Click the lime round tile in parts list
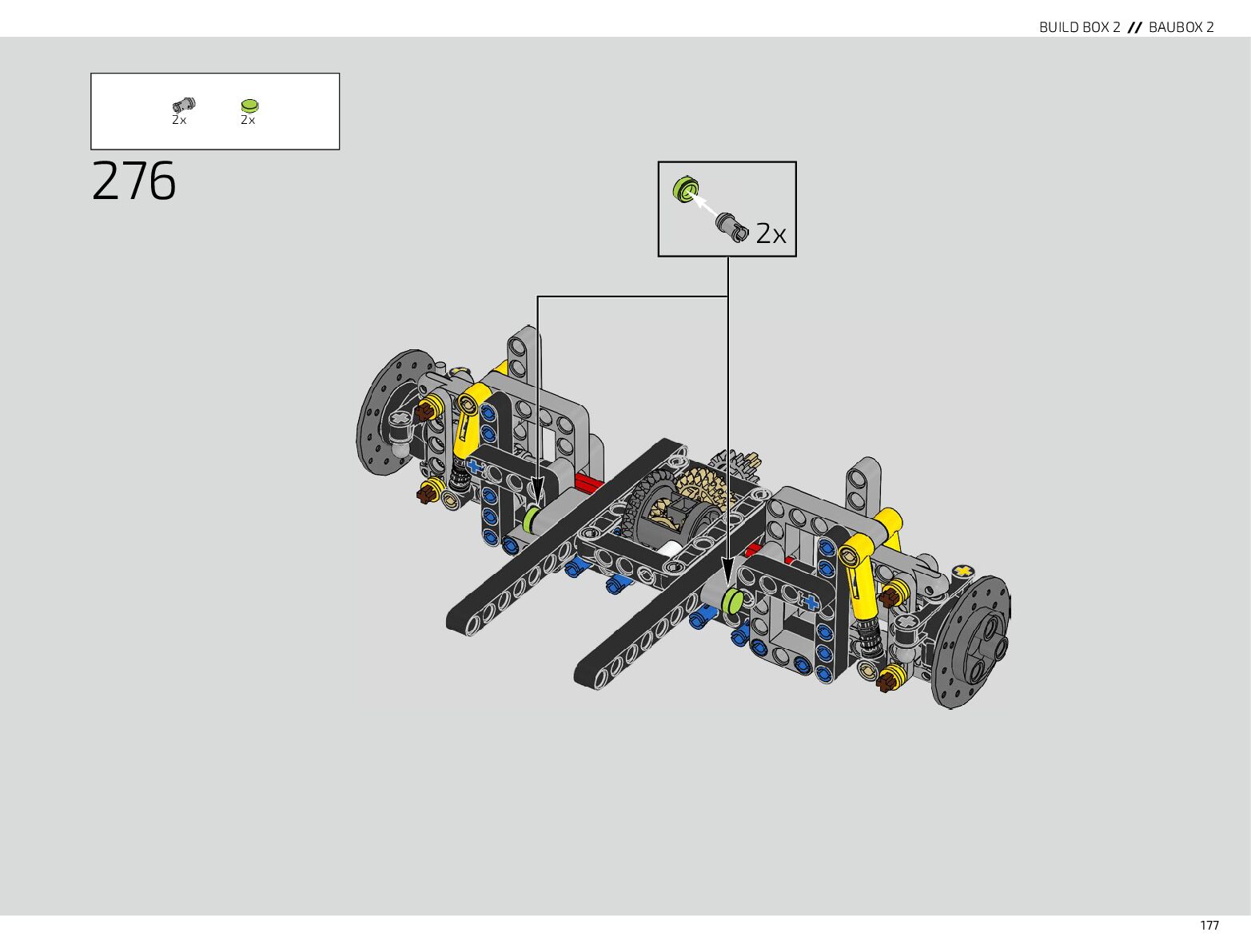Image resolution: width=1251 pixels, height=952 pixels. coord(249,105)
